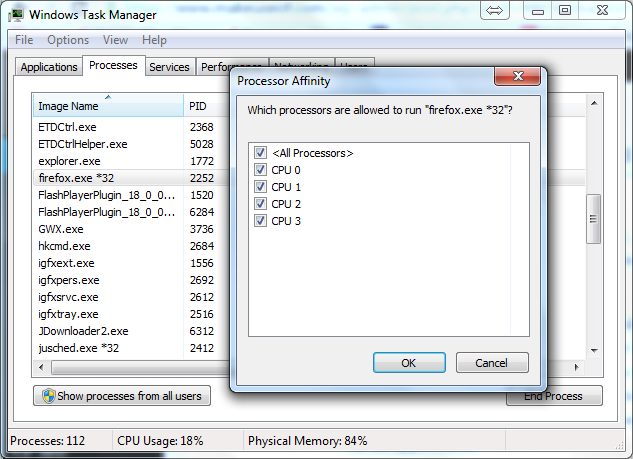Select the ETDCtrl.exe process row

(x=131, y=127)
